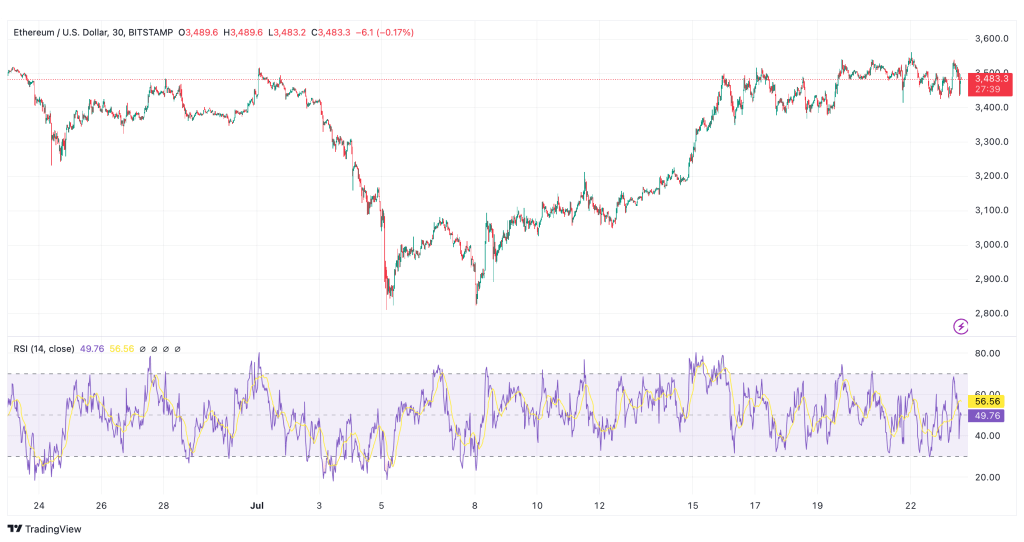
Task: Click the 3,600.0 price axis label
Action: [x=991, y=39]
